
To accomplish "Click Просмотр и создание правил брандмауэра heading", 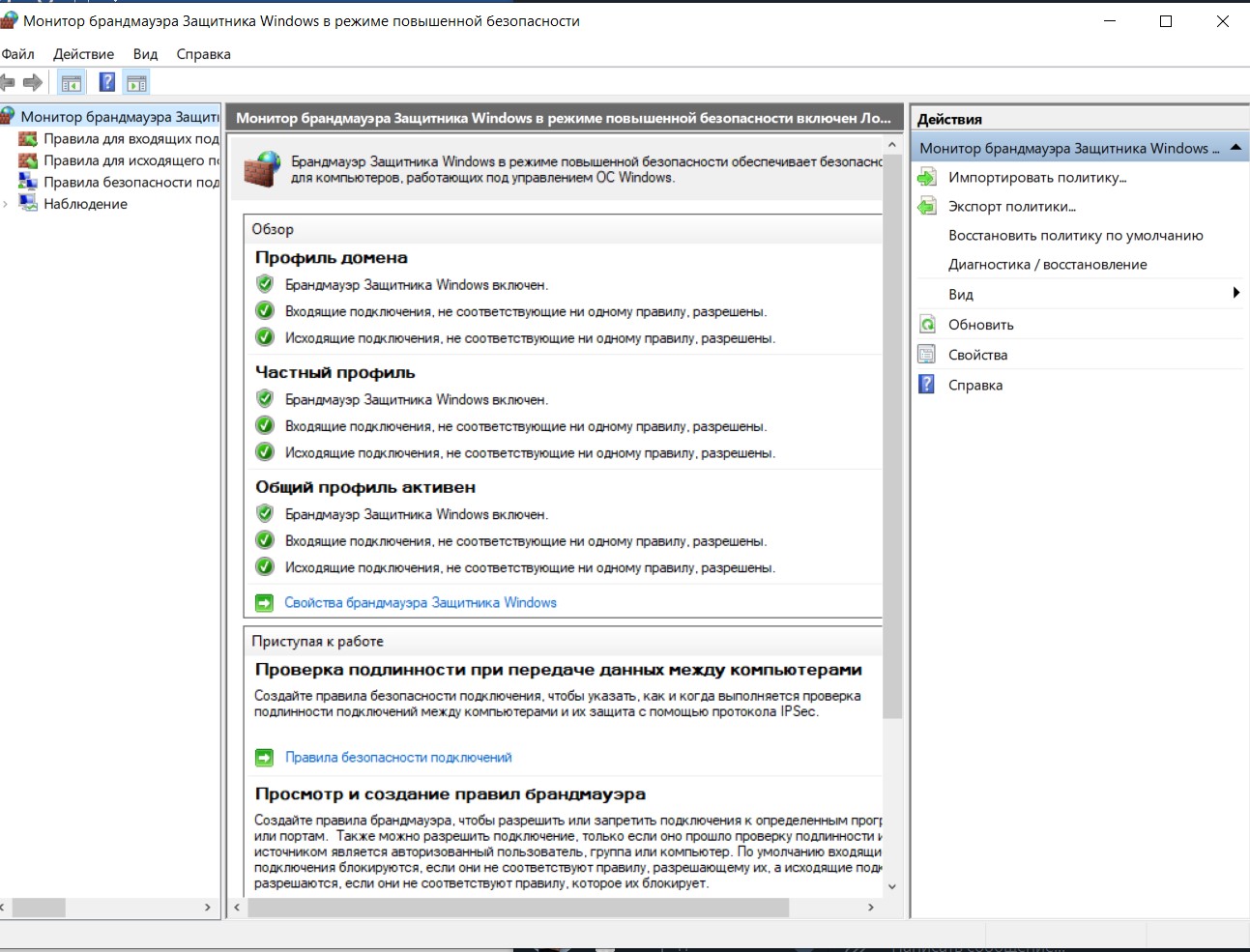I will click(451, 794).
